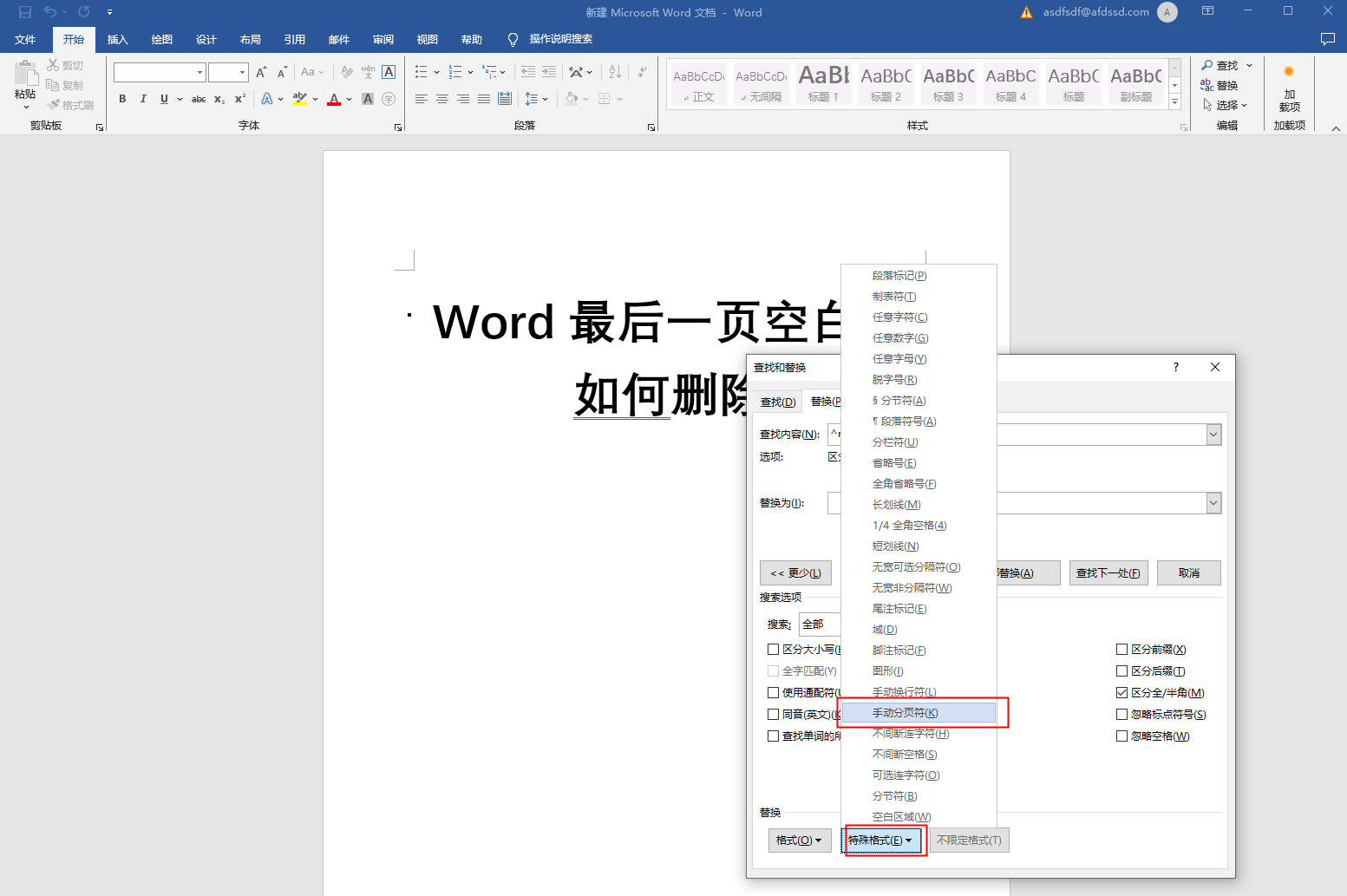Apply strikethrough formatting
Screen dimensions: 1347x896
click(199, 99)
